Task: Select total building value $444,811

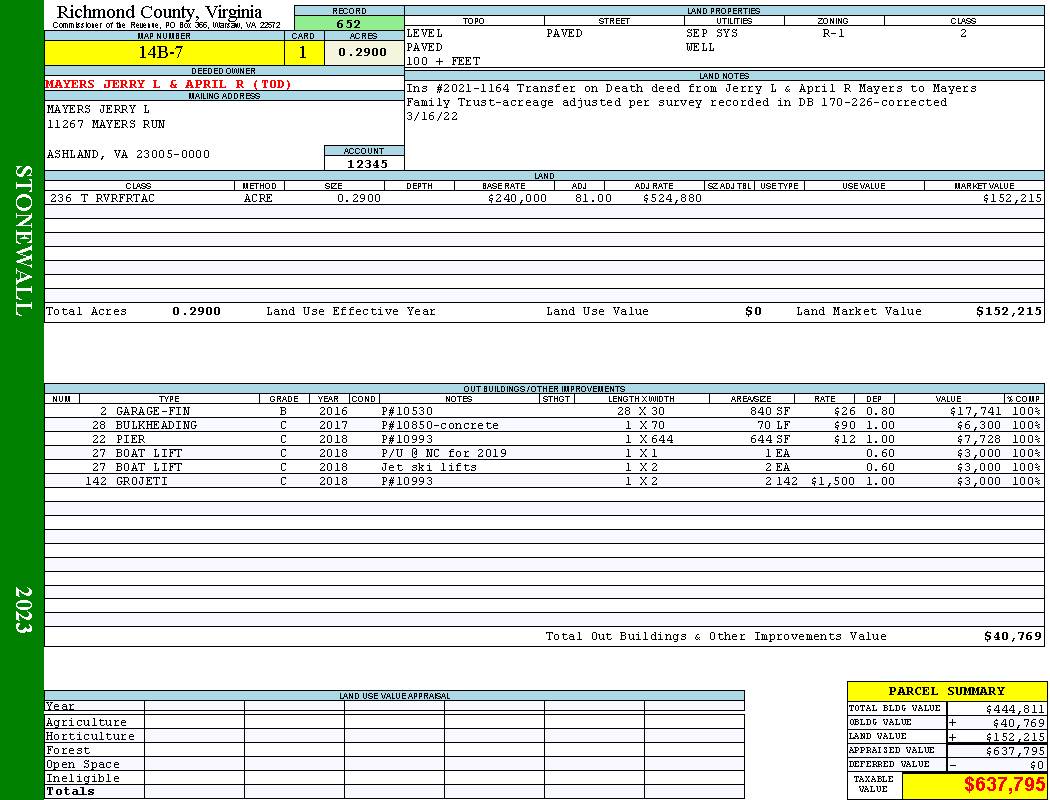Action: pos(1015,709)
